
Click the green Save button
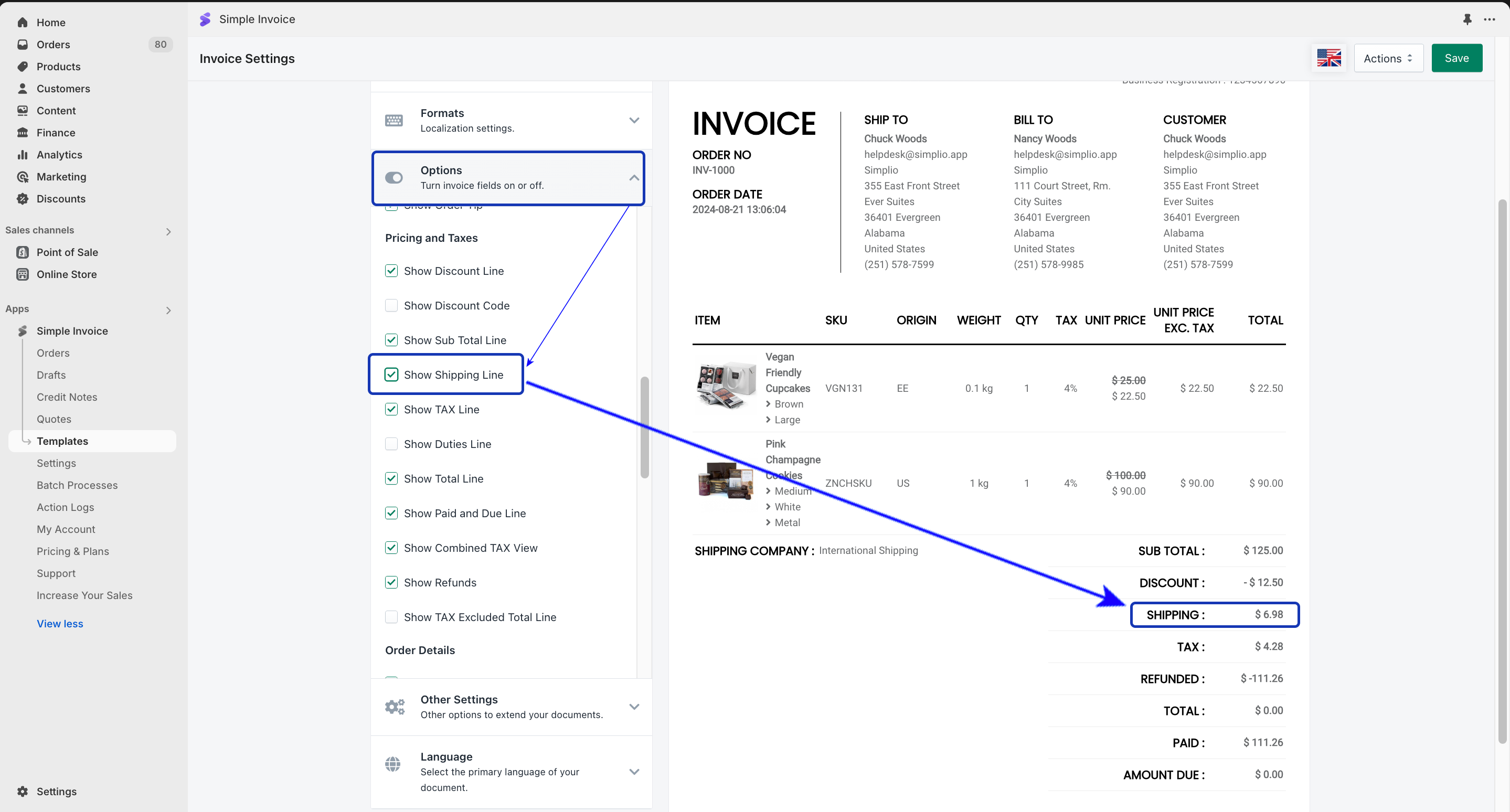(x=1456, y=58)
